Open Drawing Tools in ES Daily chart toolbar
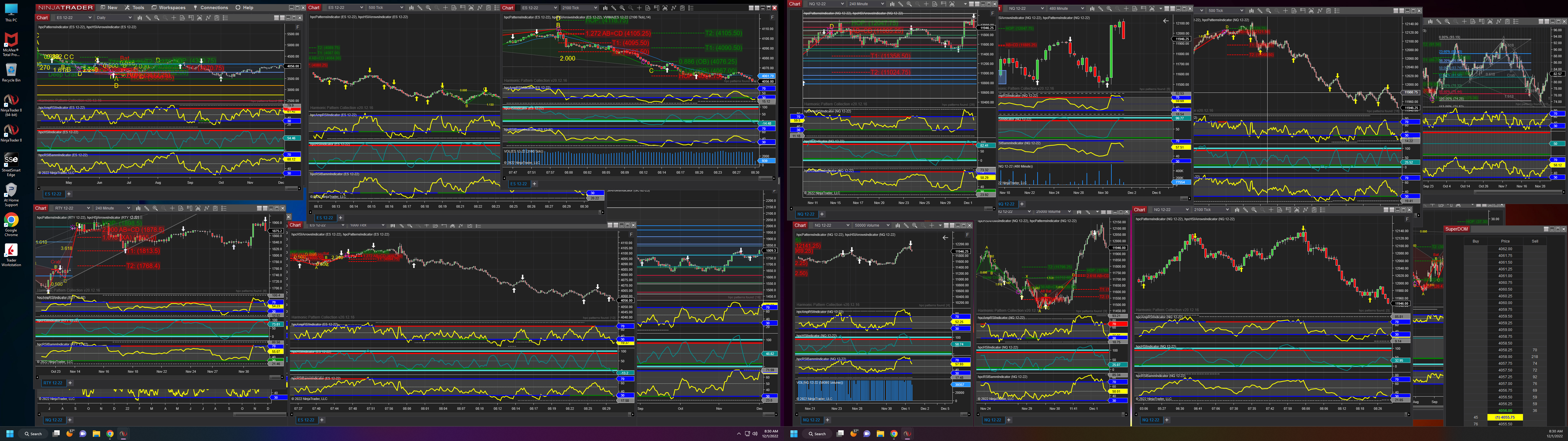The height and width of the screenshot is (441, 1568). 149,18
